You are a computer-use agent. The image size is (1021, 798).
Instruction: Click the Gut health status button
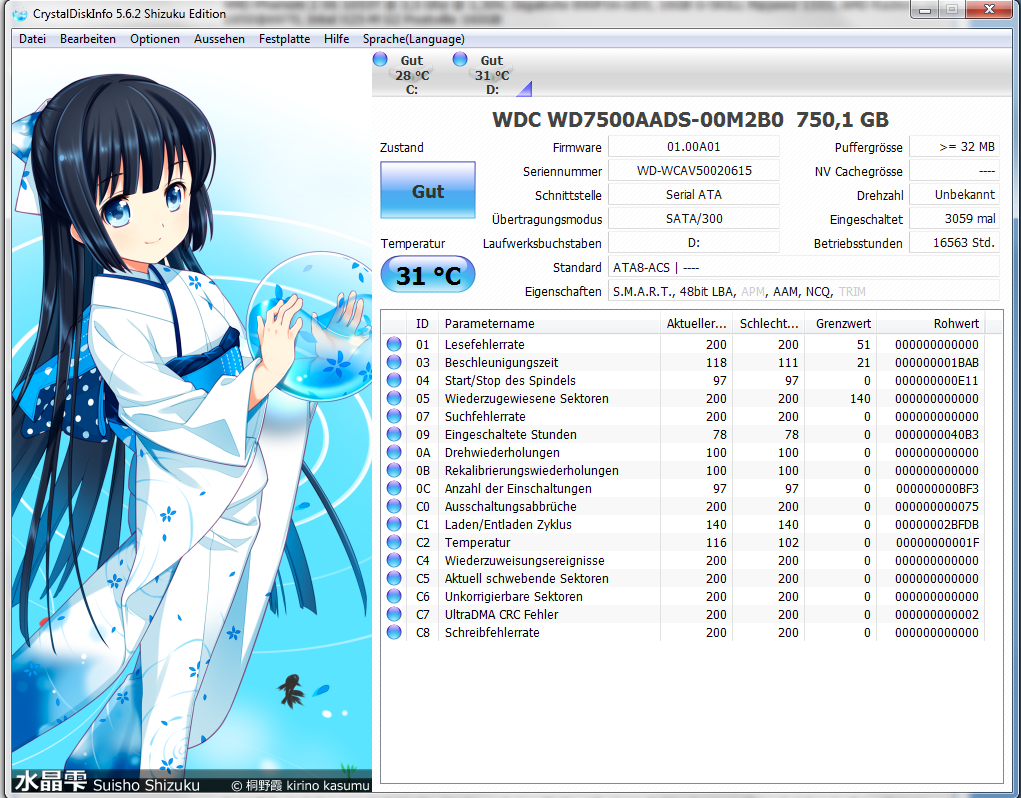[428, 190]
